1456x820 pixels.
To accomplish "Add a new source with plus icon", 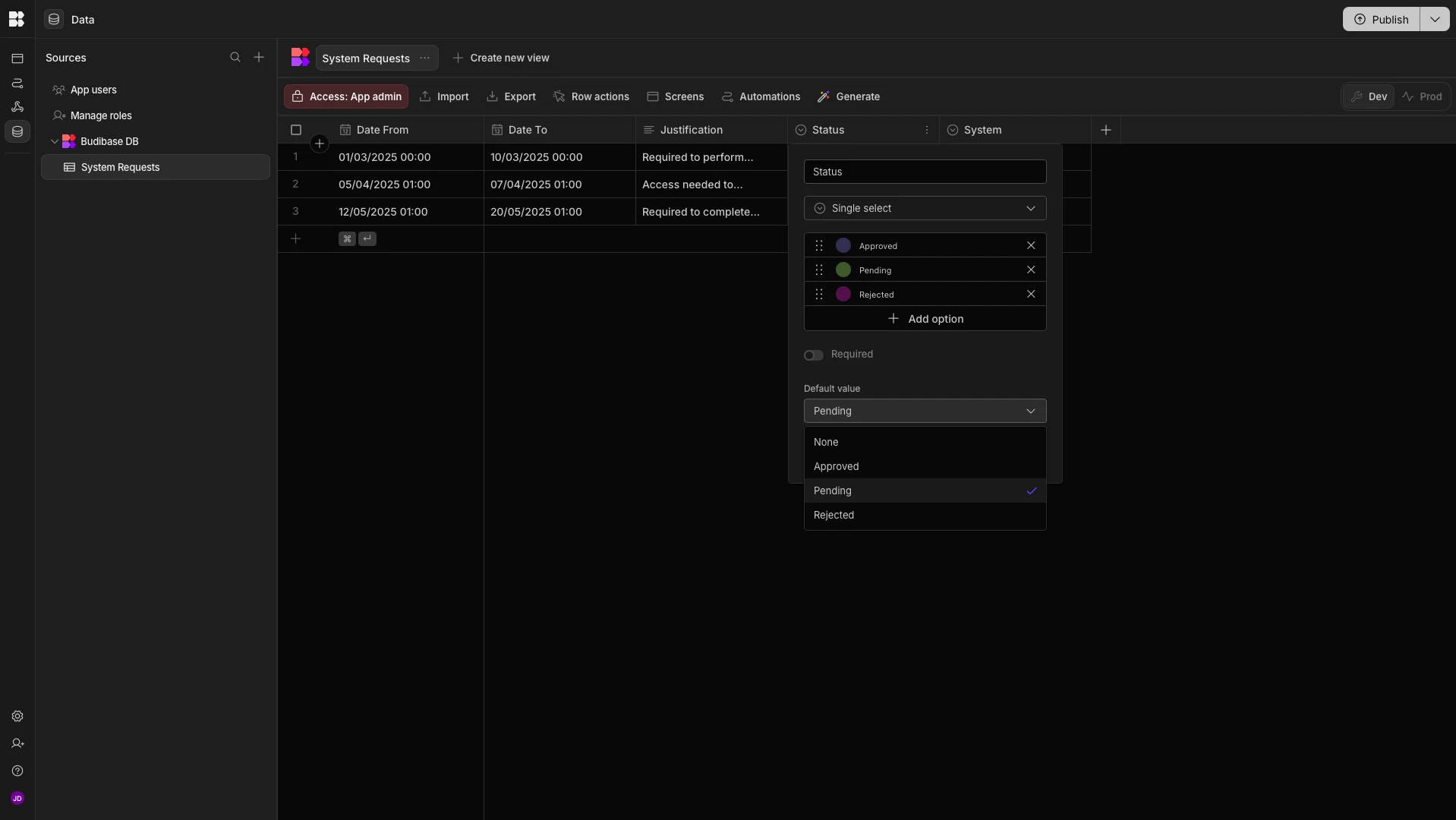I will (259, 57).
